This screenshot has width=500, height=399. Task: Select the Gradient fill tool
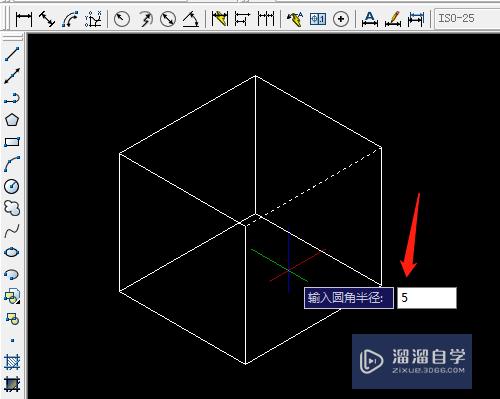[12, 384]
